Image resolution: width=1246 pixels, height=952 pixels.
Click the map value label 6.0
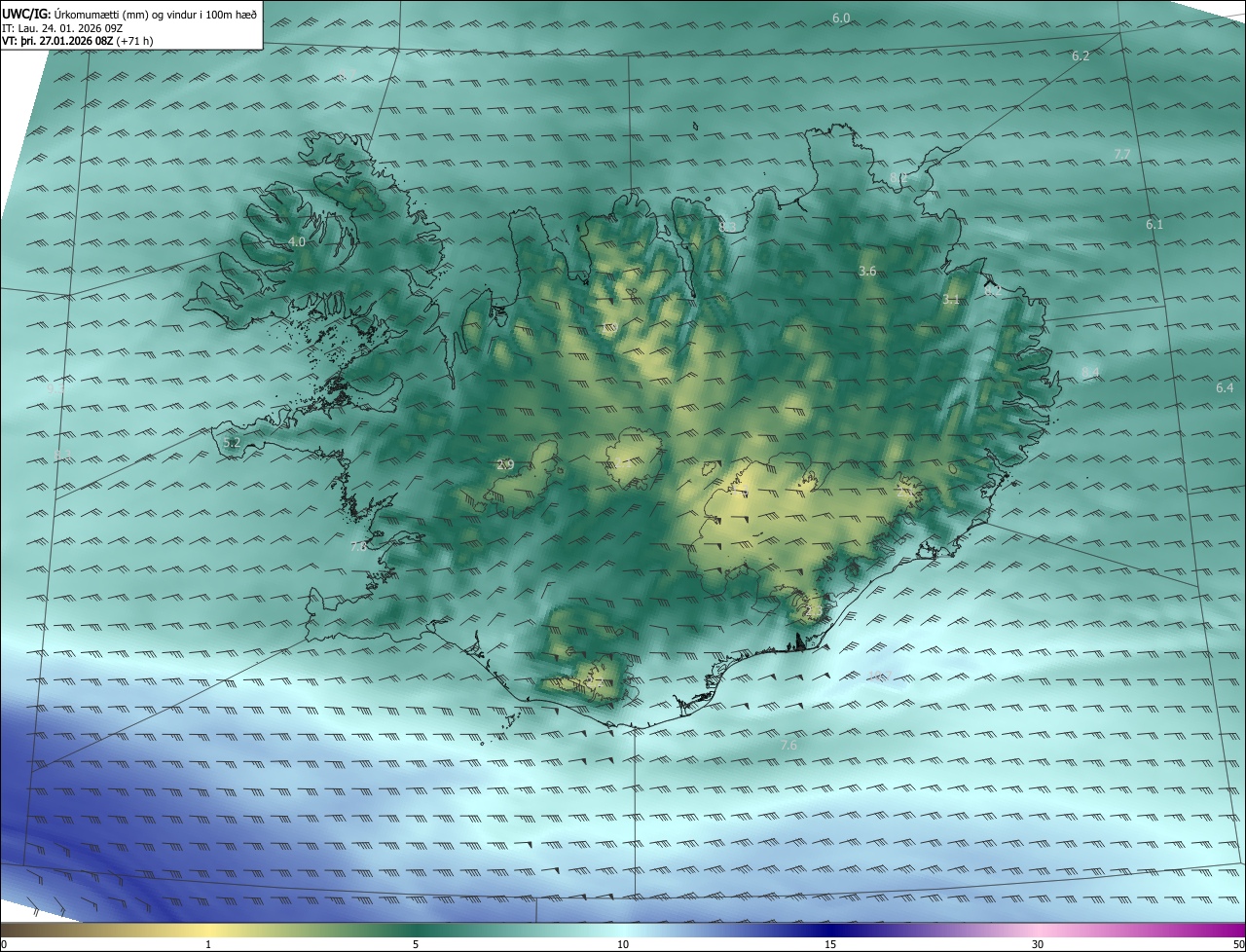tap(841, 18)
